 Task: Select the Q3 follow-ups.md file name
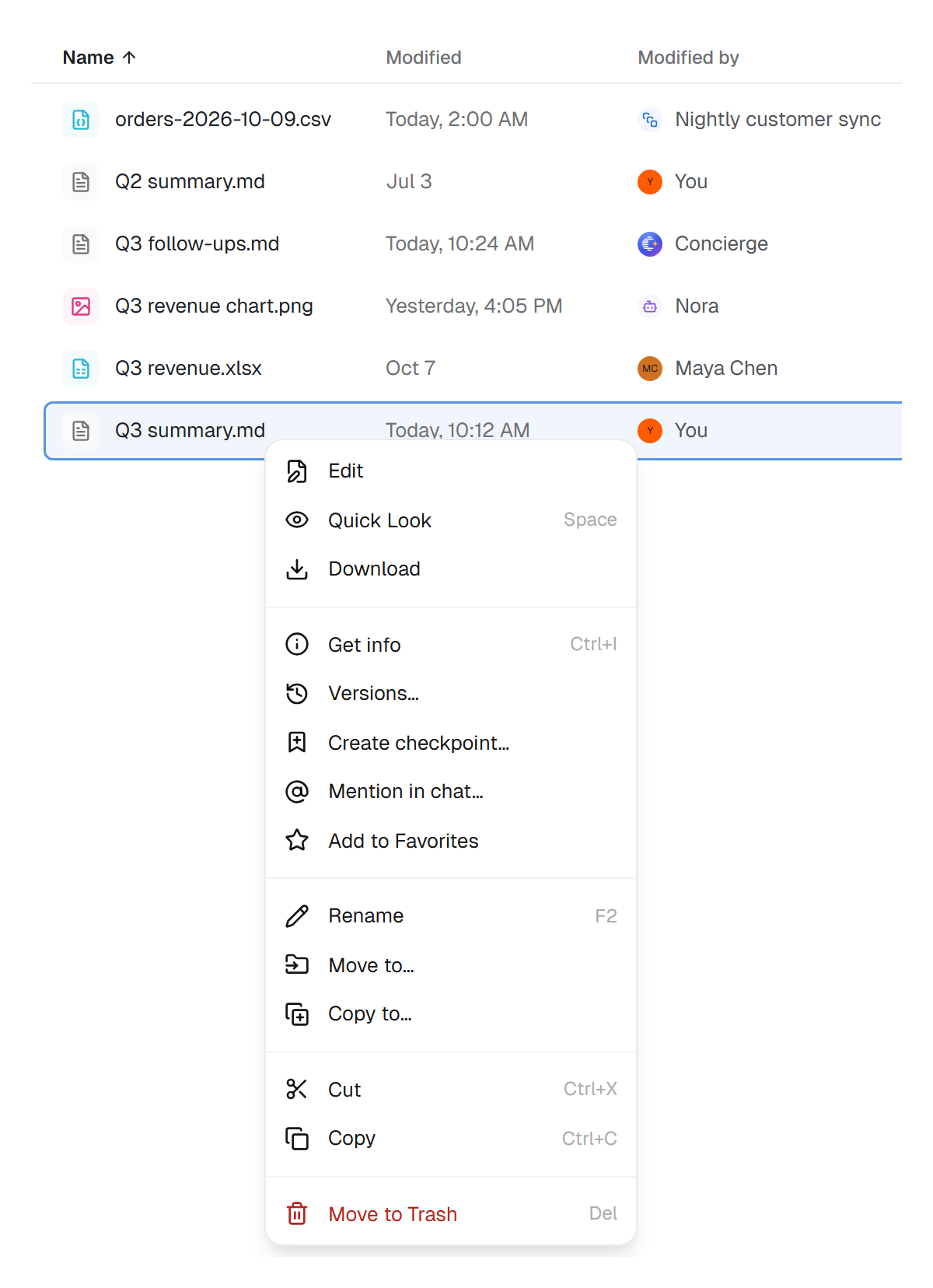coord(197,244)
